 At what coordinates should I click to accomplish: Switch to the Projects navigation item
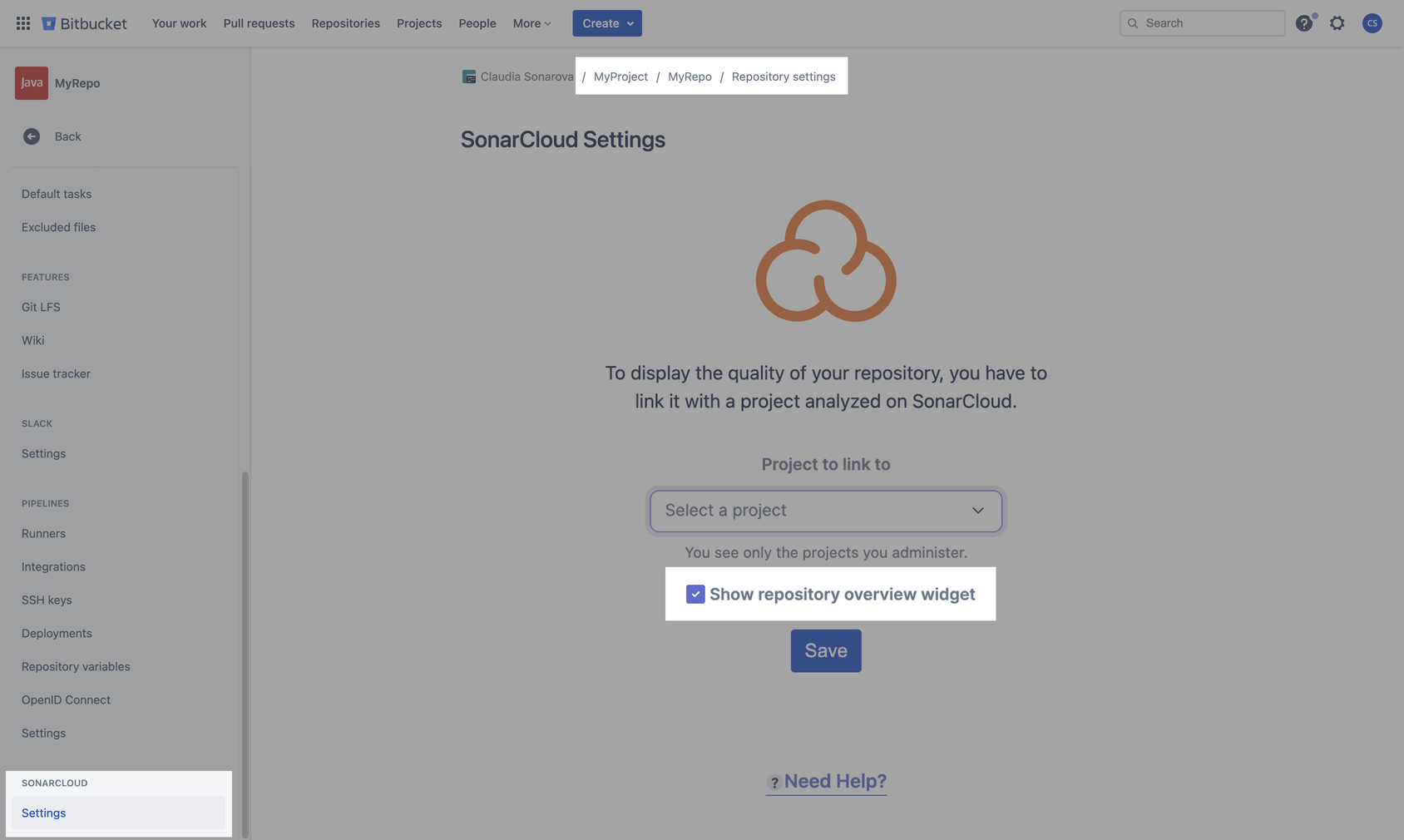419,23
